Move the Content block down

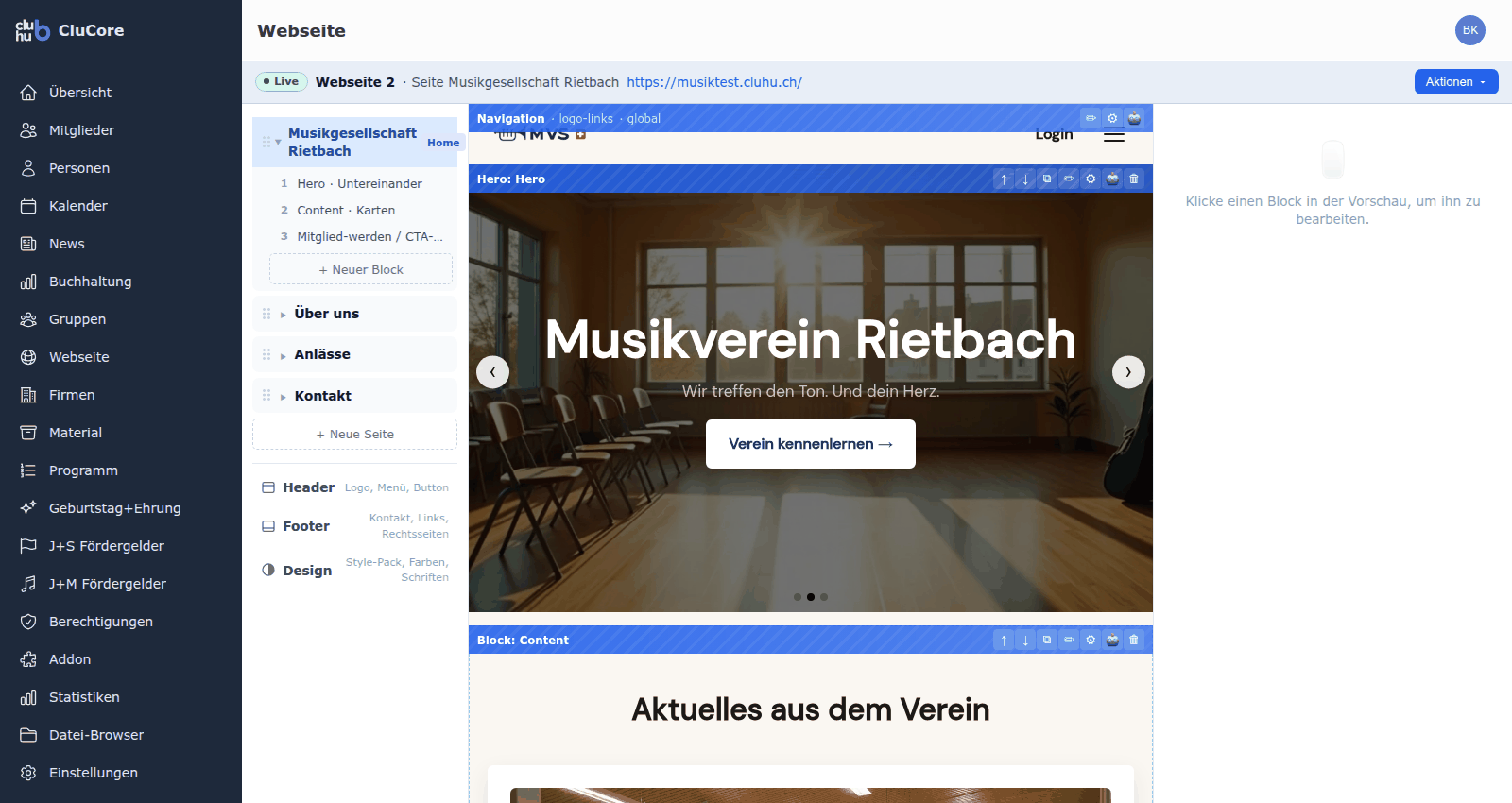(x=1025, y=640)
